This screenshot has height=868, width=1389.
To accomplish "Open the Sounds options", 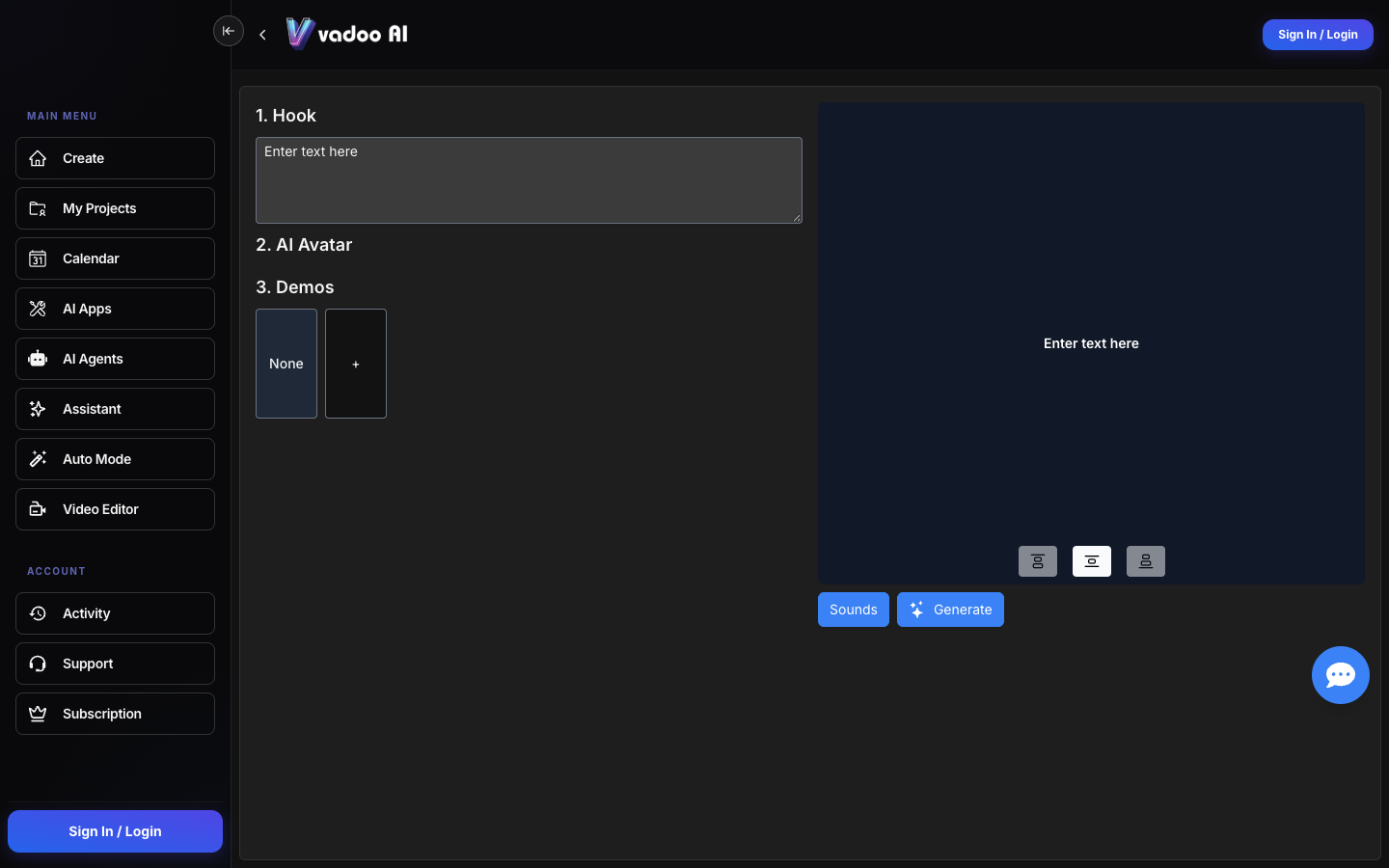I will [854, 610].
